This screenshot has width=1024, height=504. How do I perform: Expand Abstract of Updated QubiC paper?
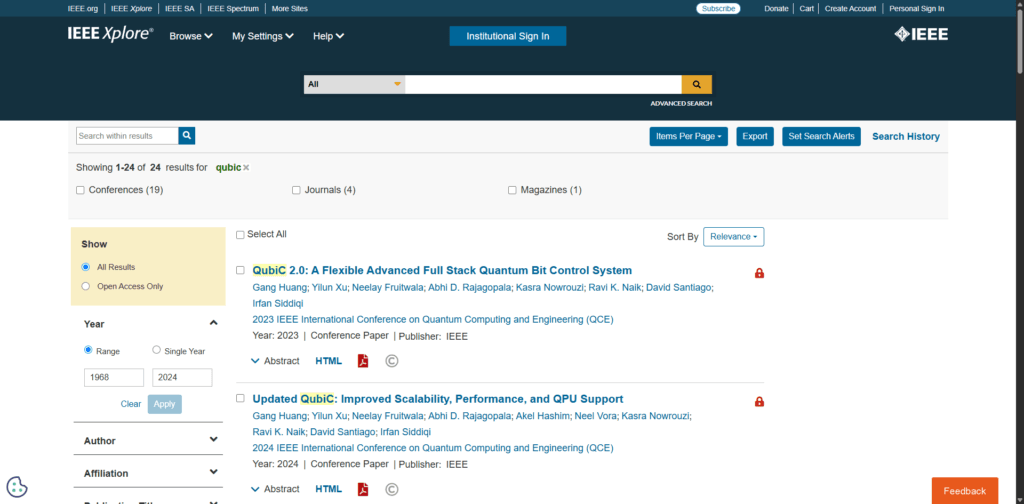[275, 489]
